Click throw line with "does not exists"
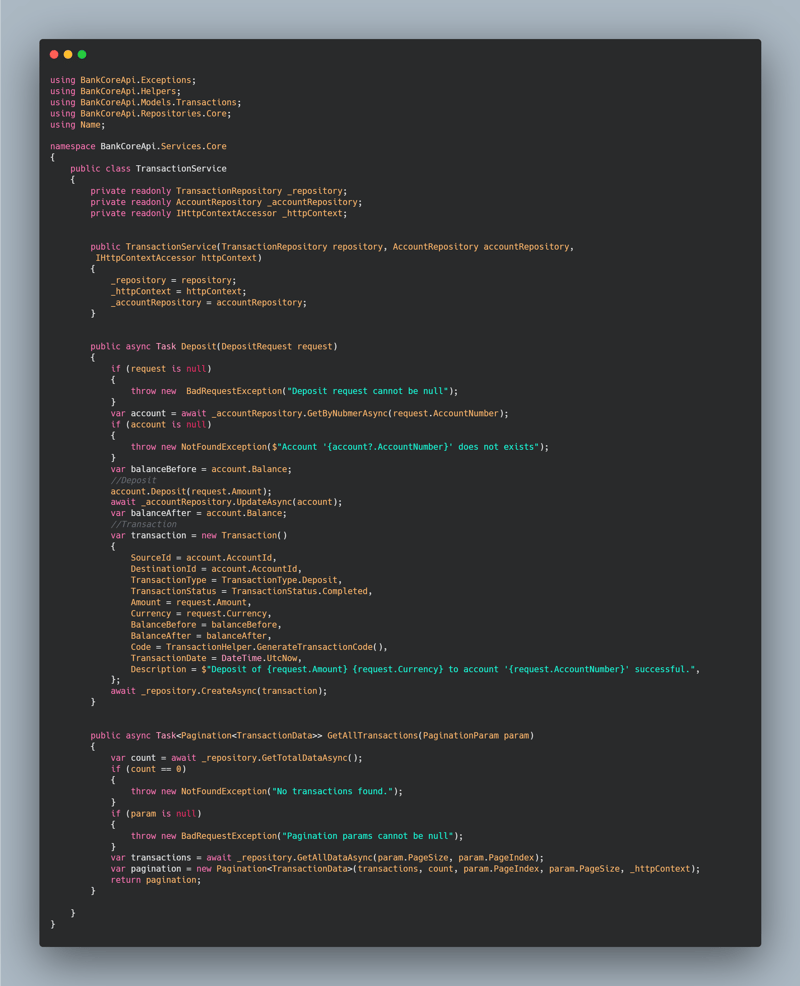The image size is (800, 986). (340, 447)
